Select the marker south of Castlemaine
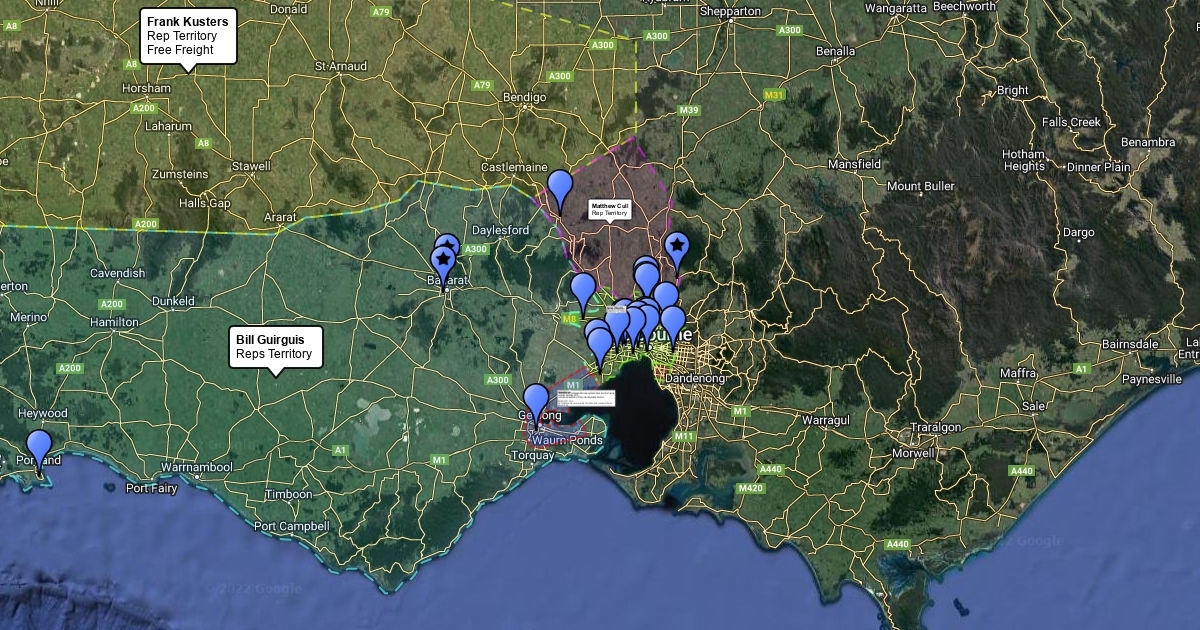The image size is (1200, 630). pyautogui.click(x=560, y=187)
